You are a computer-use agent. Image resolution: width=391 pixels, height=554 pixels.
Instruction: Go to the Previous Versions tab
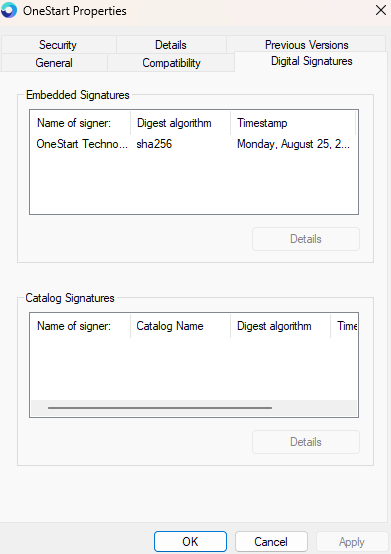click(306, 45)
